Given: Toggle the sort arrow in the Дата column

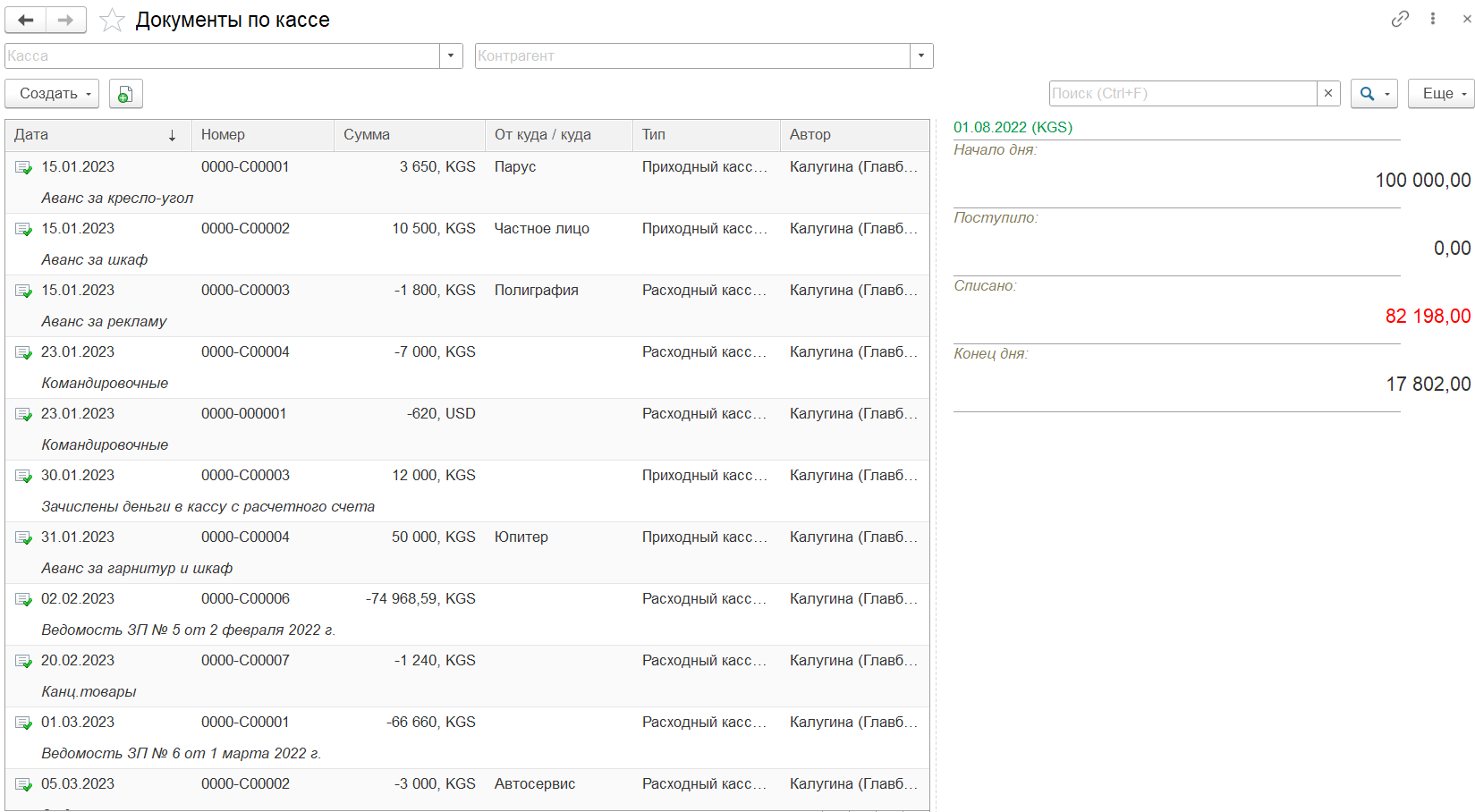Looking at the screenshot, I should pyautogui.click(x=172, y=135).
